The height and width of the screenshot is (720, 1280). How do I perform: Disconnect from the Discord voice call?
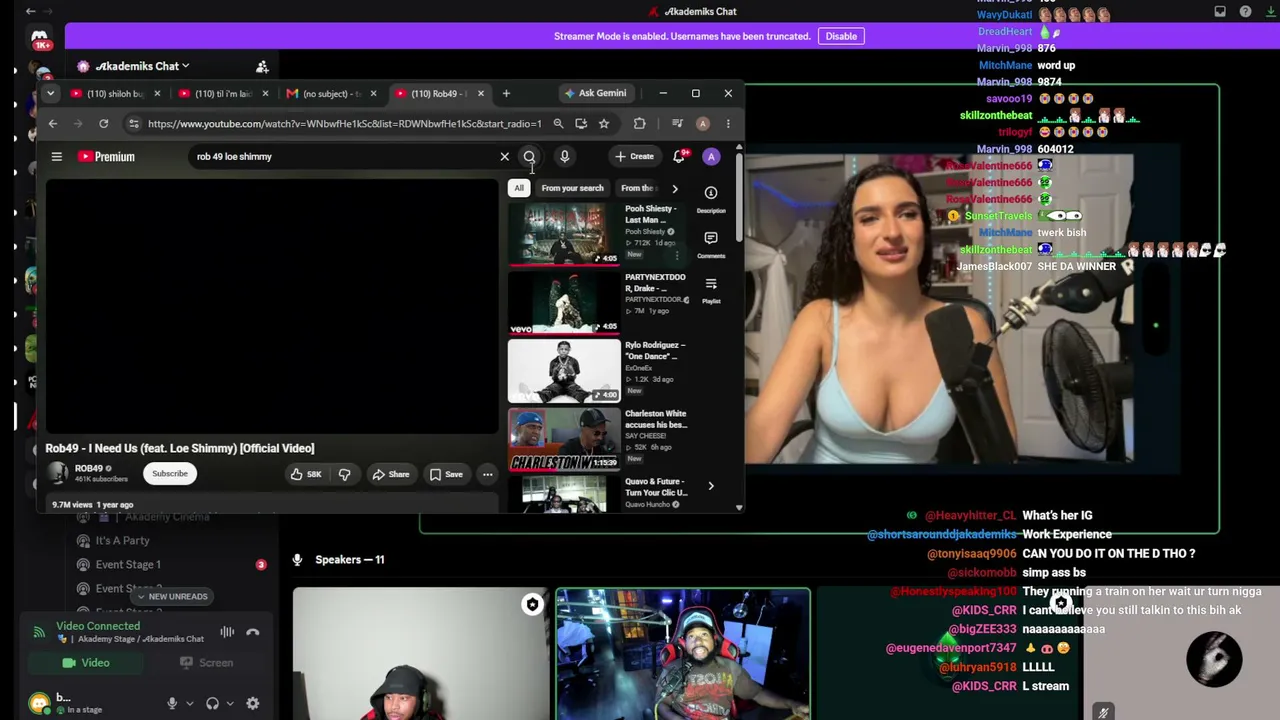click(x=253, y=632)
